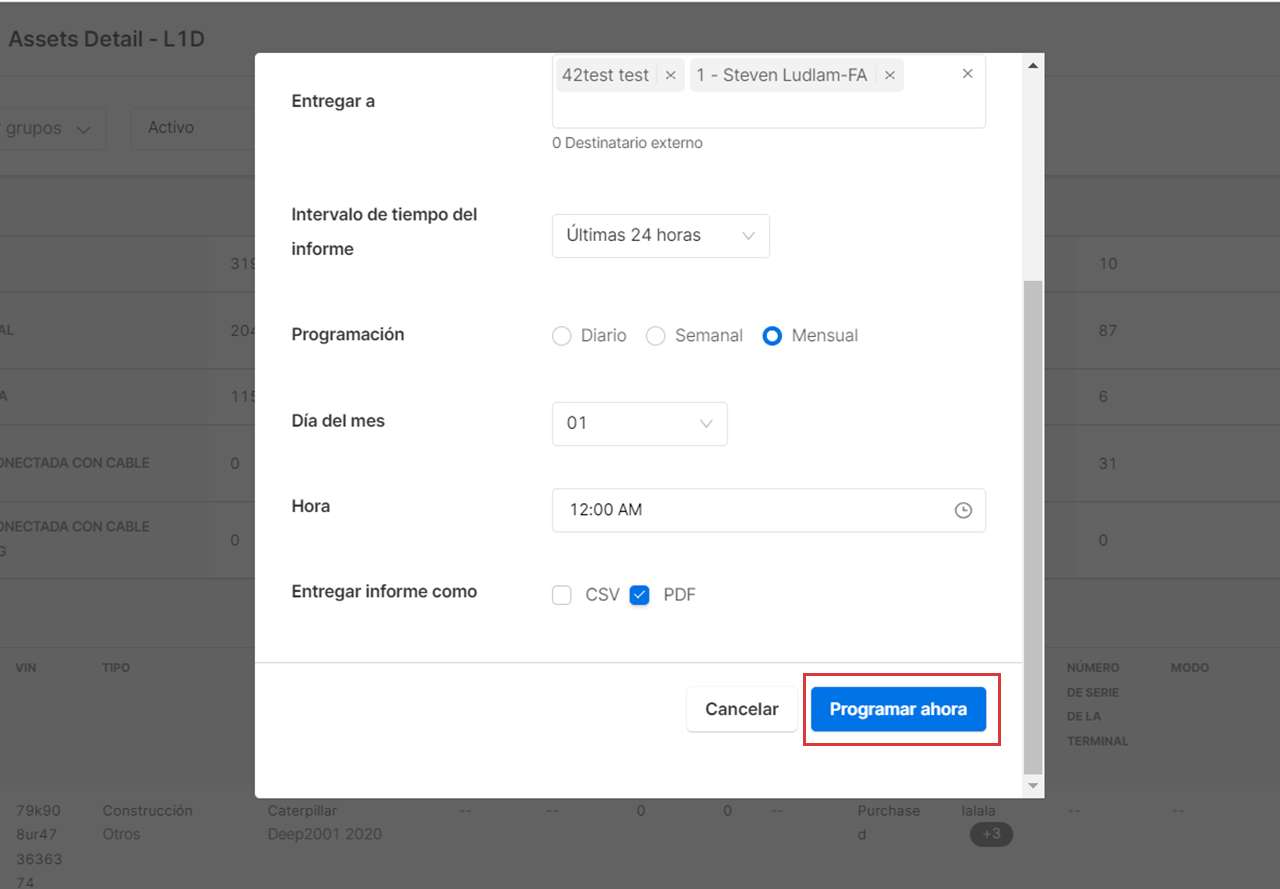Click the Assets Detail - L1D page title
The width and height of the screenshot is (1280, 889).
pyautogui.click(x=106, y=39)
